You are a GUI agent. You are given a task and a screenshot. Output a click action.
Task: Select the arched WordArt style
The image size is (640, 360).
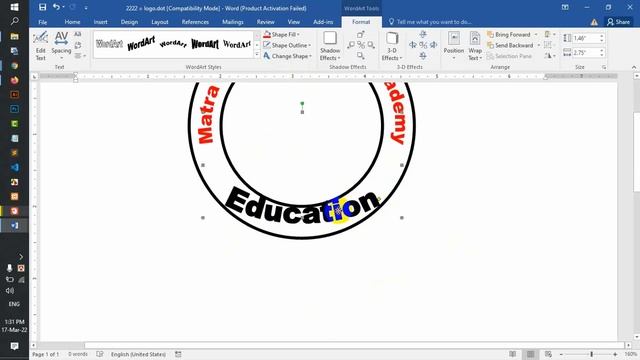(x=173, y=44)
